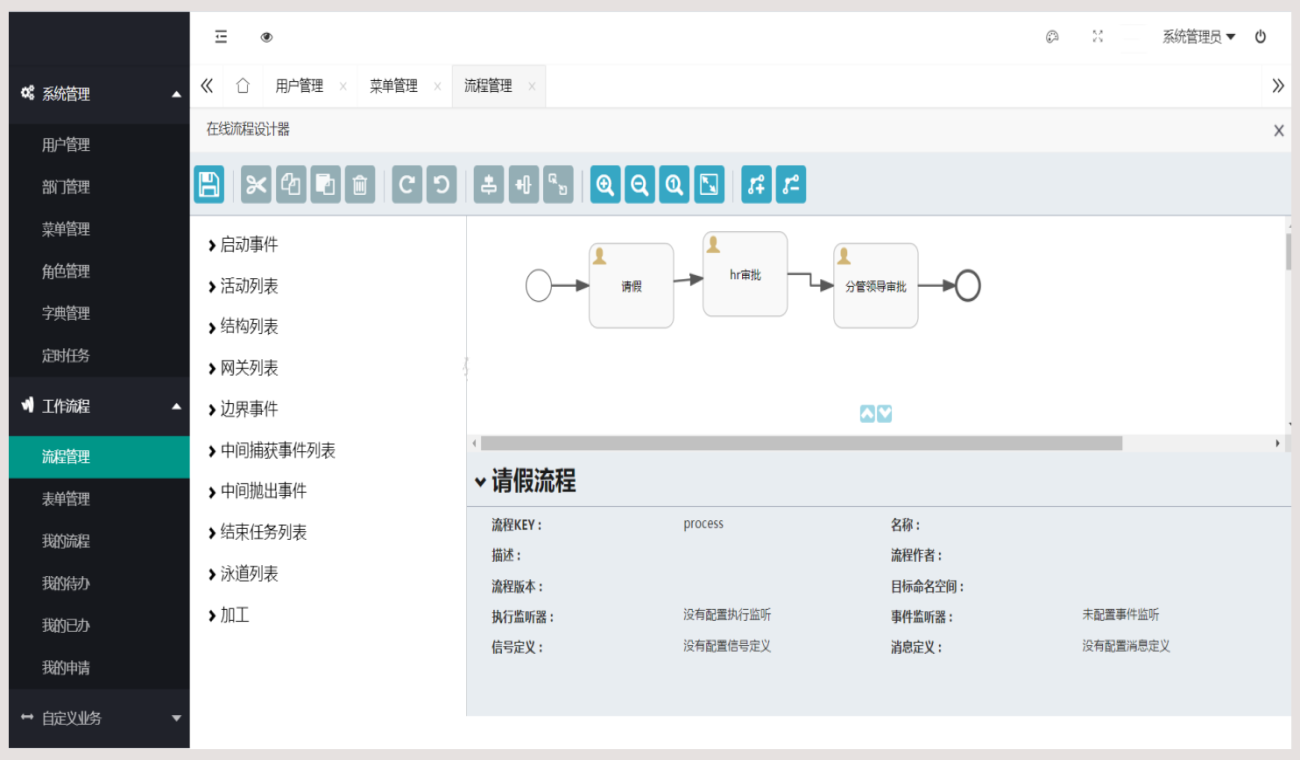This screenshot has height=760, width=1300.
Task: Click the align horizontal icon in the toolbar
Action: [524, 185]
